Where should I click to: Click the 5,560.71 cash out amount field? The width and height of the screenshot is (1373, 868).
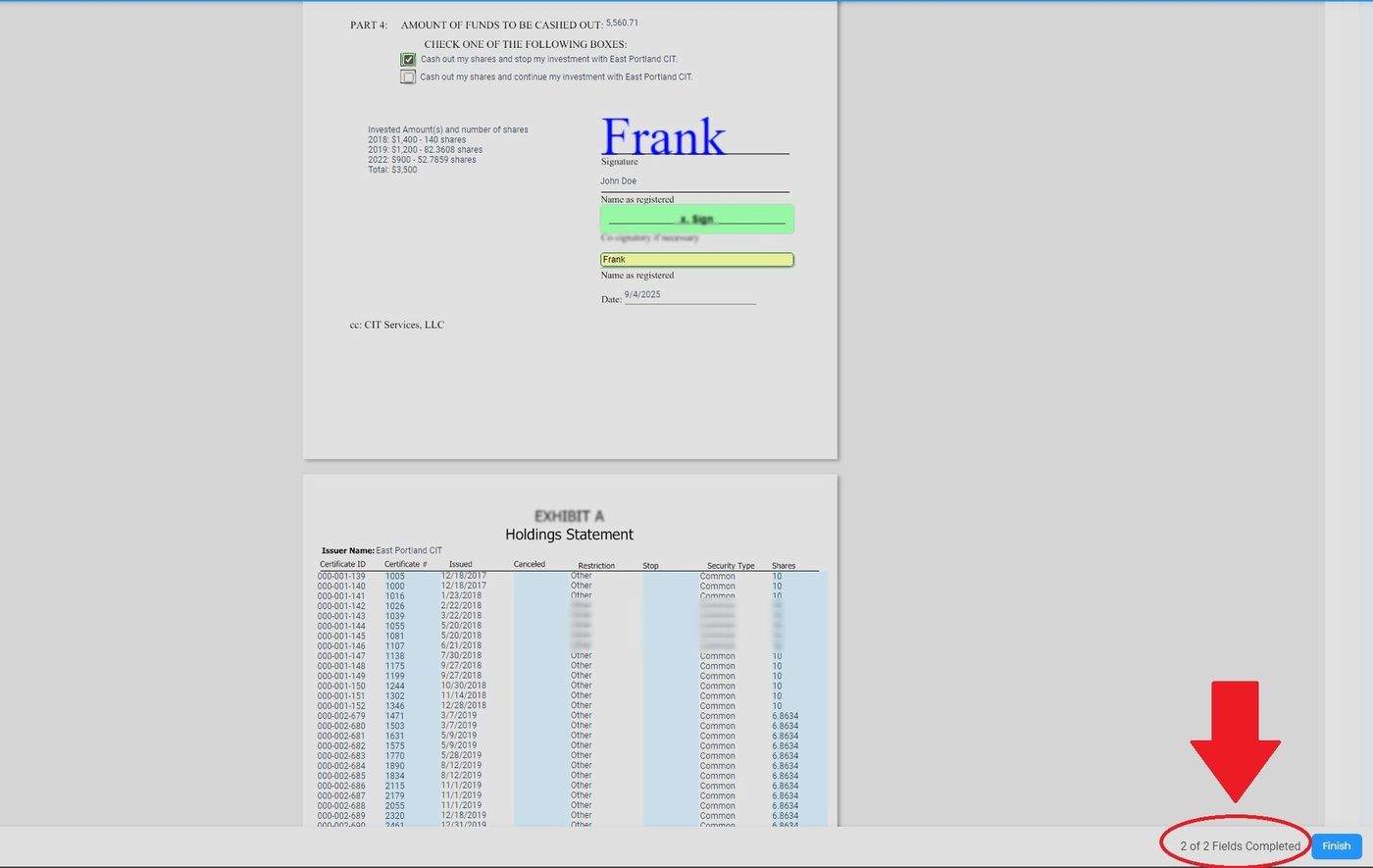pos(622,23)
